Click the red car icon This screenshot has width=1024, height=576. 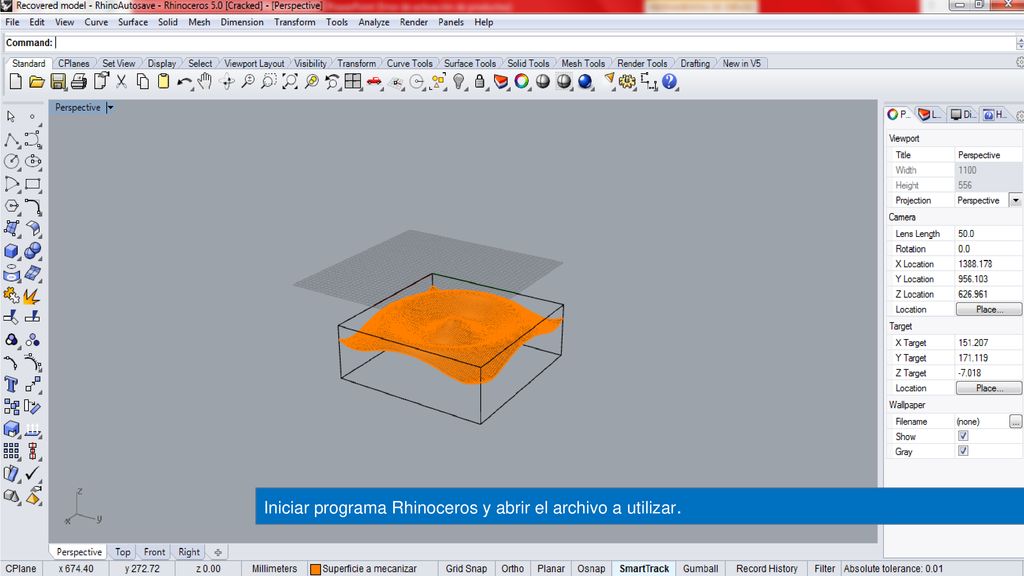click(374, 82)
